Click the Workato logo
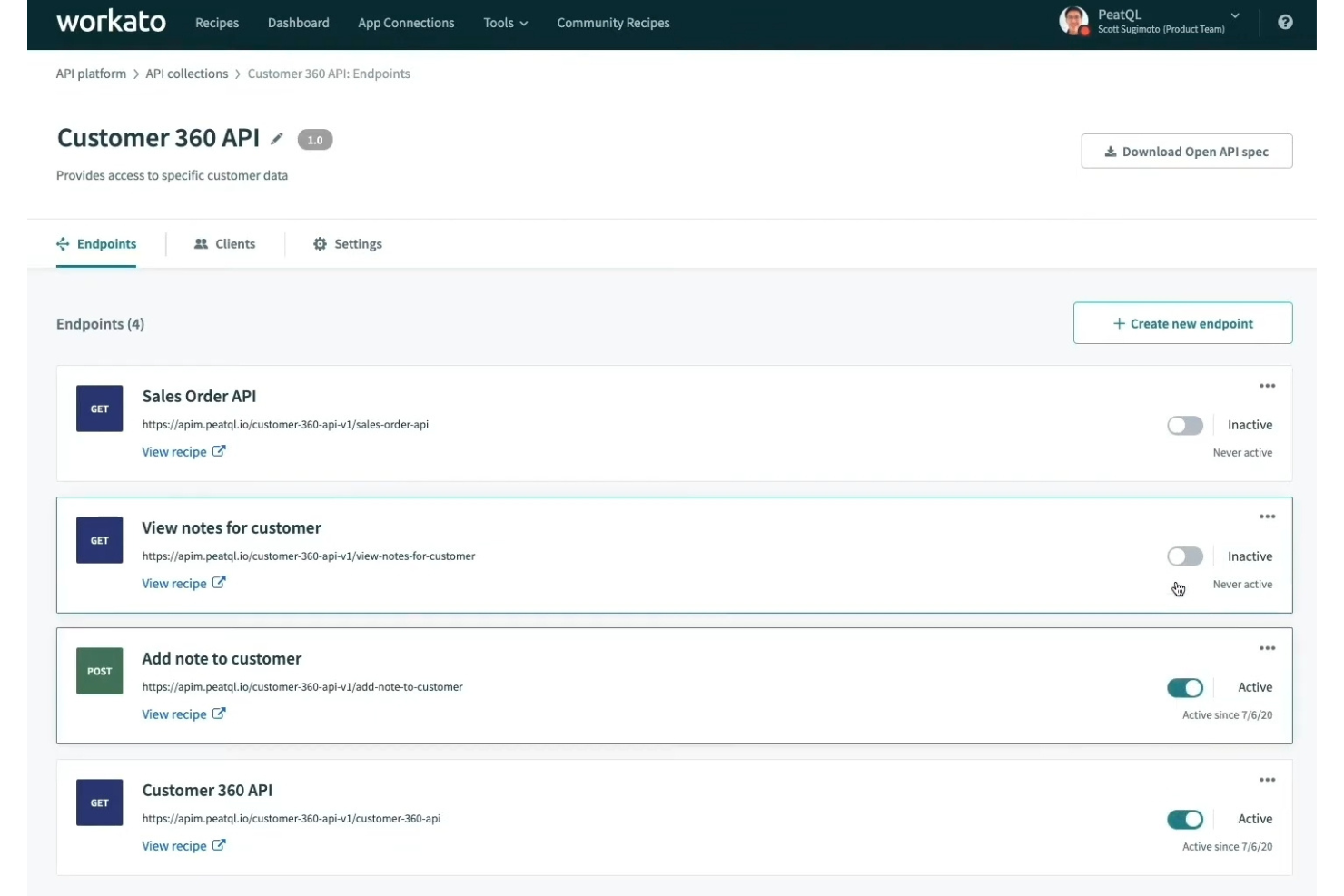The height and width of the screenshot is (896, 1344). point(111,22)
